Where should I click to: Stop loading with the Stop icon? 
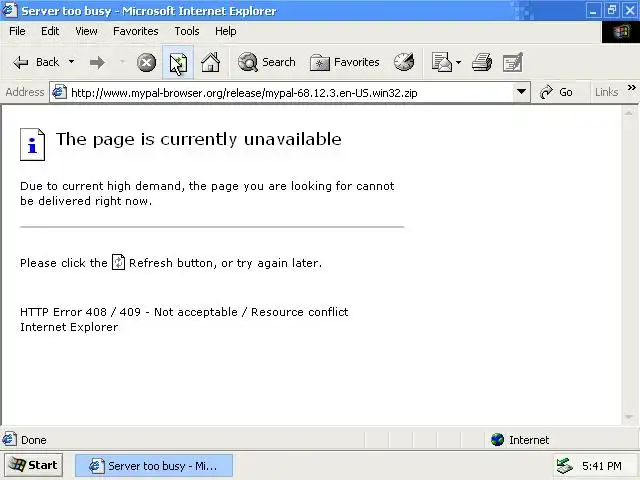click(146, 62)
